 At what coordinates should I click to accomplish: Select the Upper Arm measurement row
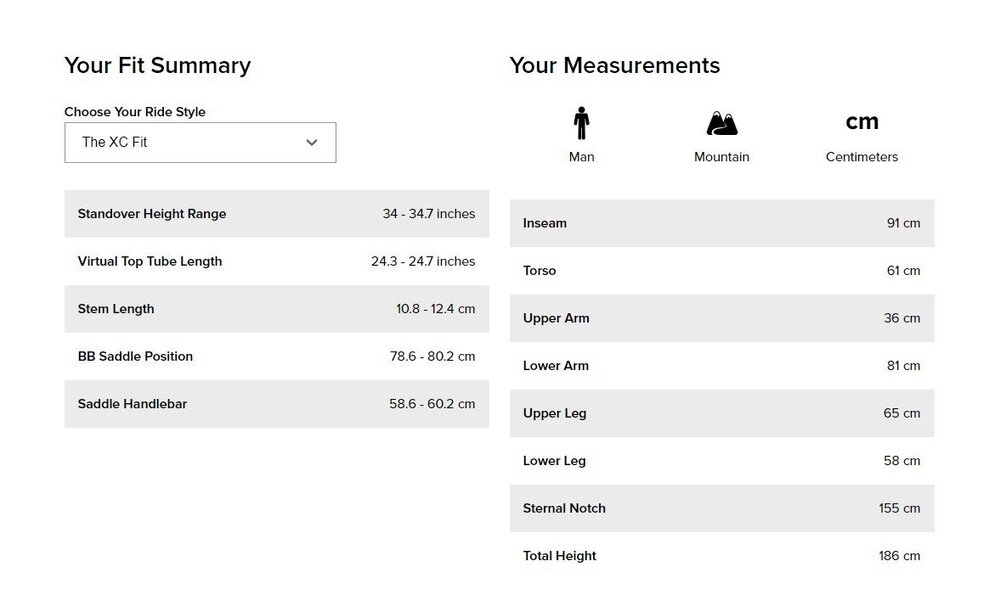(721, 318)
